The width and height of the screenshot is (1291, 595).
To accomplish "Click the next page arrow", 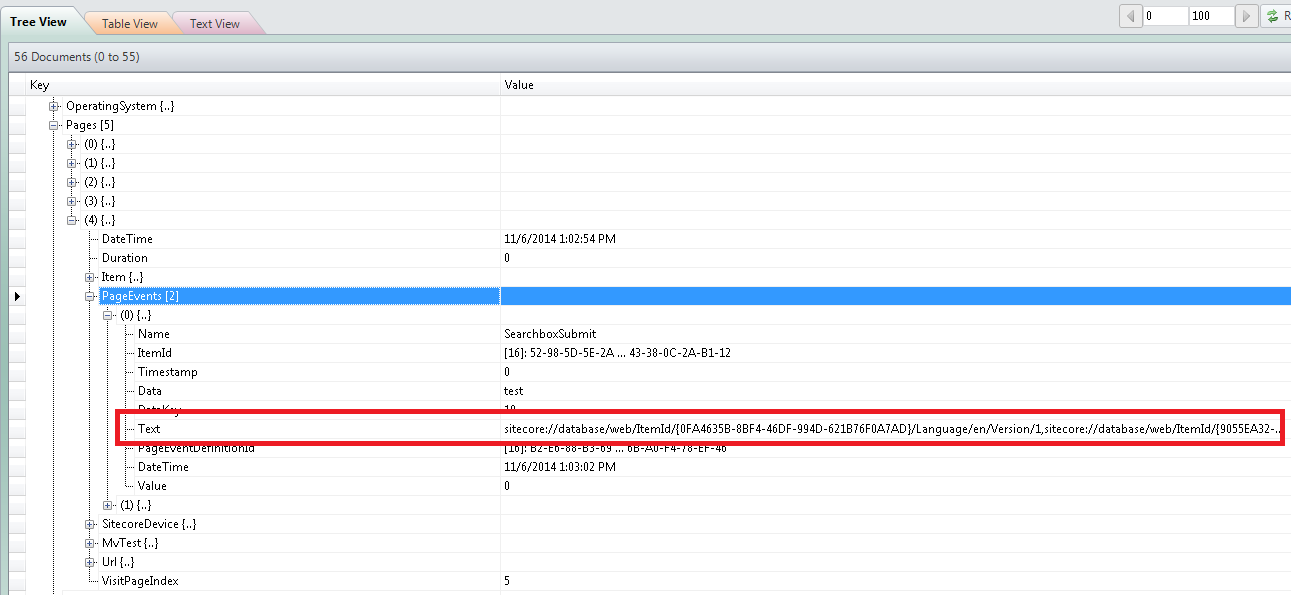I will 1246,15.
